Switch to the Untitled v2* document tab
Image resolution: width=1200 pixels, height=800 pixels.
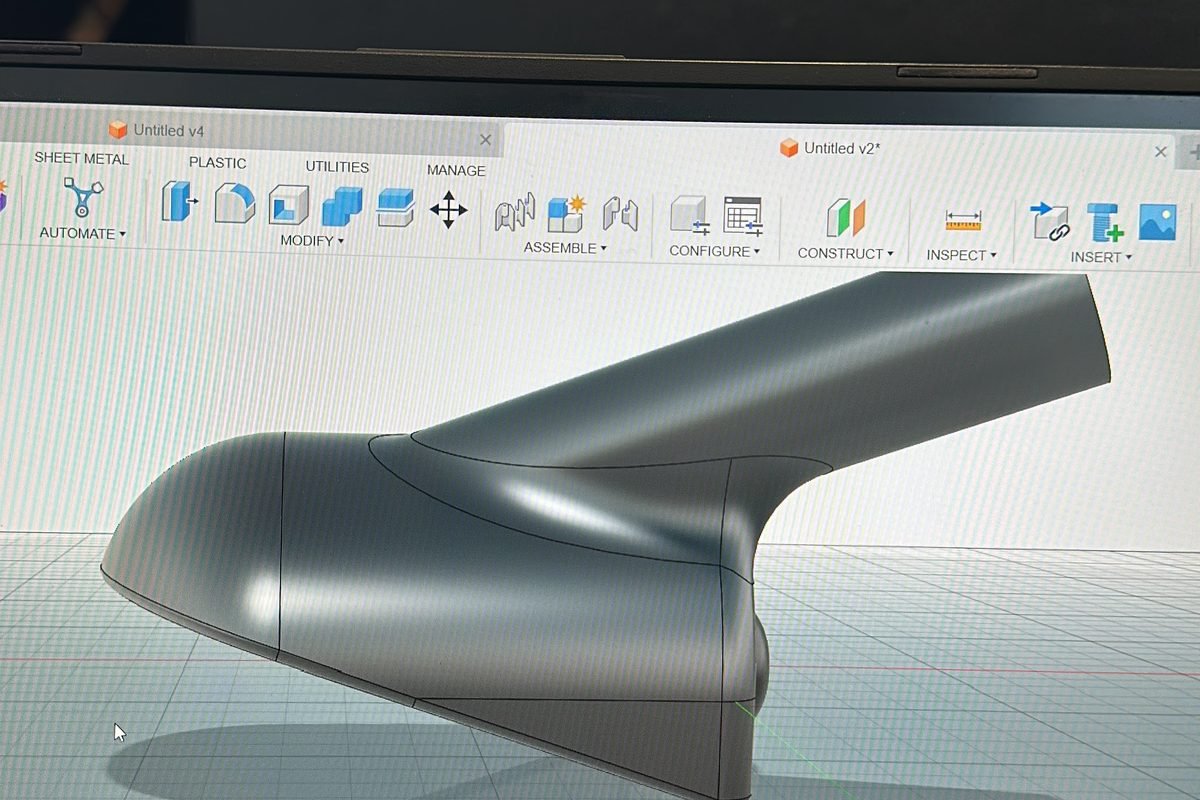(x=841, y=148)
